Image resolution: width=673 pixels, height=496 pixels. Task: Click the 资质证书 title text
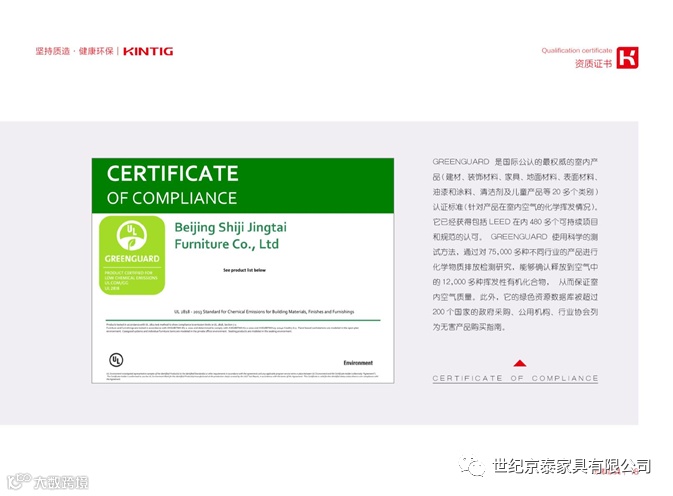(x=593, y=64)
